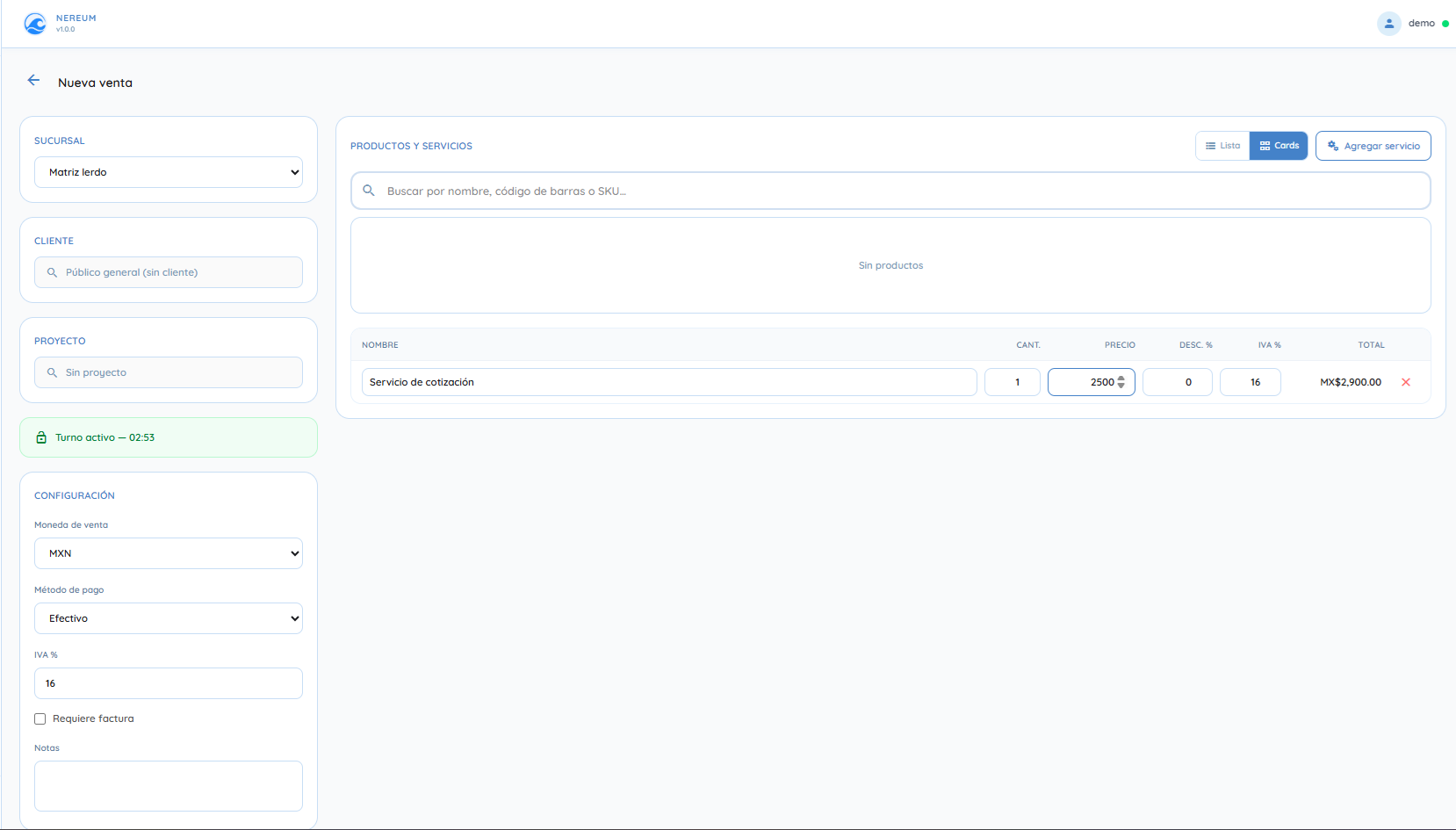Edit the service name field
Screen dimensions: 1456x830
(x=669, y=382)
